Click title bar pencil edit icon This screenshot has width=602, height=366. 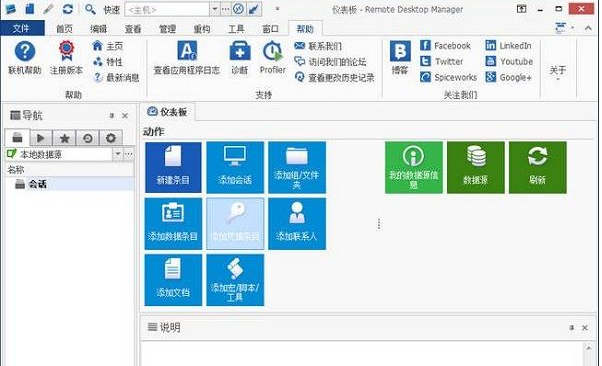[48, 9]
